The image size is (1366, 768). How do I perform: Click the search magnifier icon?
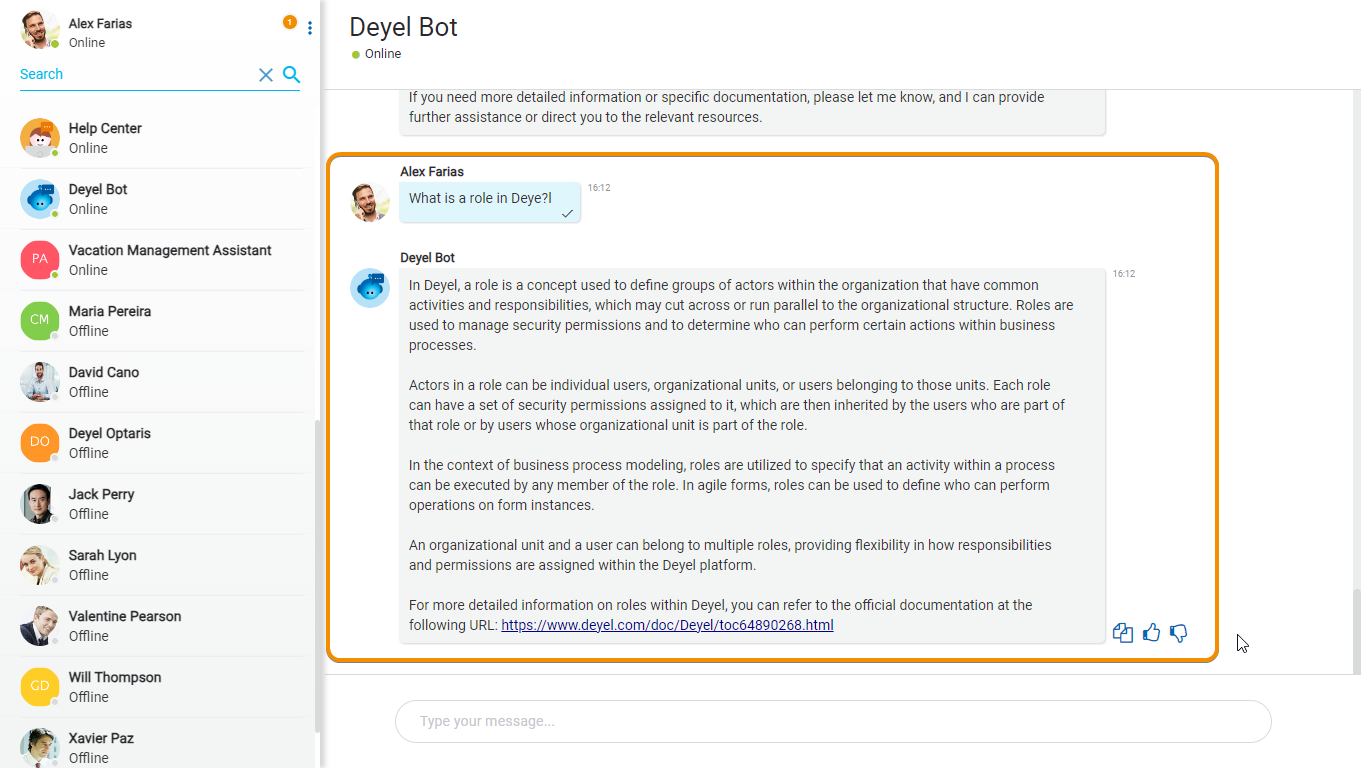tap(291, 74)
